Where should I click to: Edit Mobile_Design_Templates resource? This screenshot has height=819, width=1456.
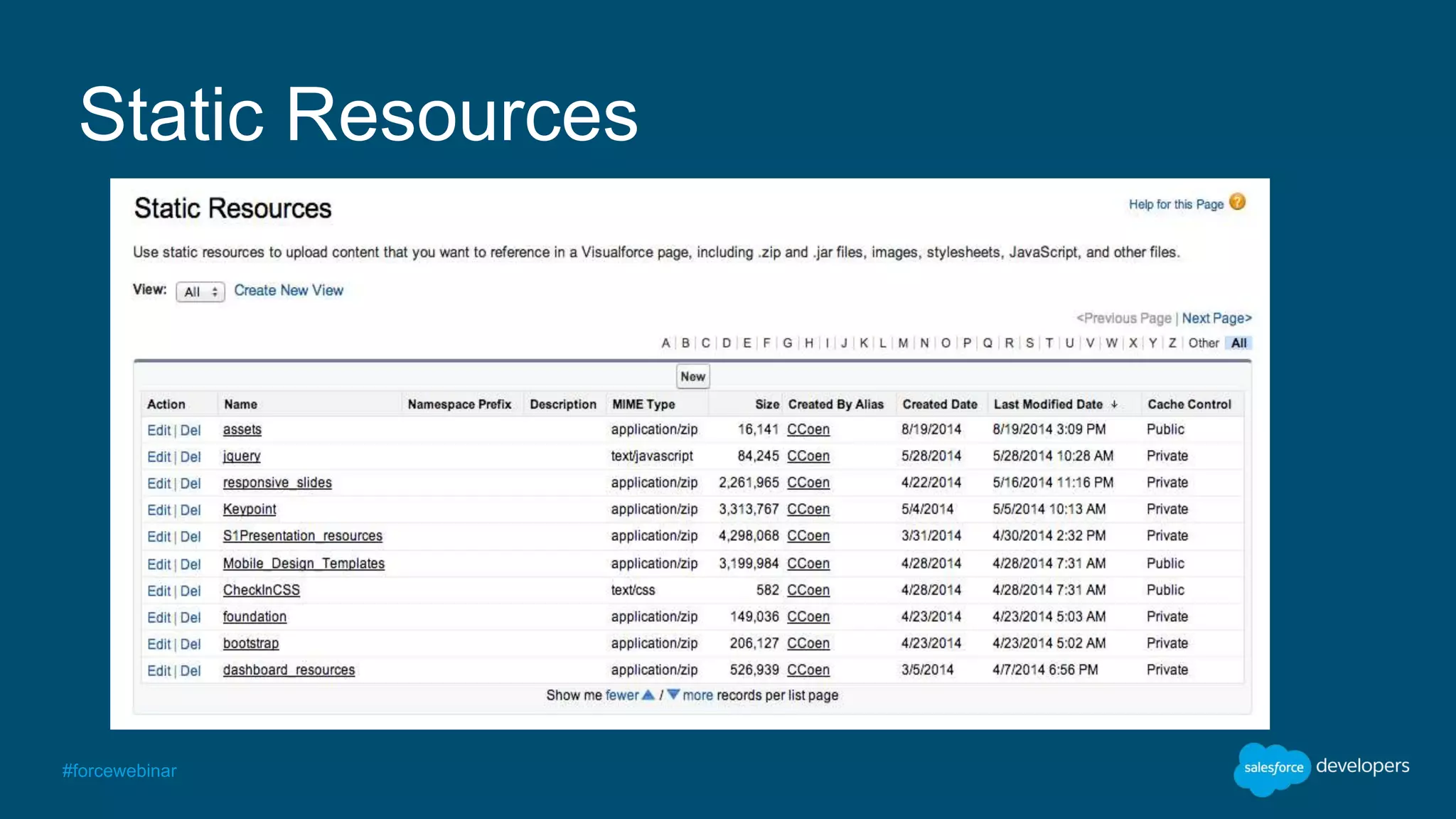click(159, 564)
